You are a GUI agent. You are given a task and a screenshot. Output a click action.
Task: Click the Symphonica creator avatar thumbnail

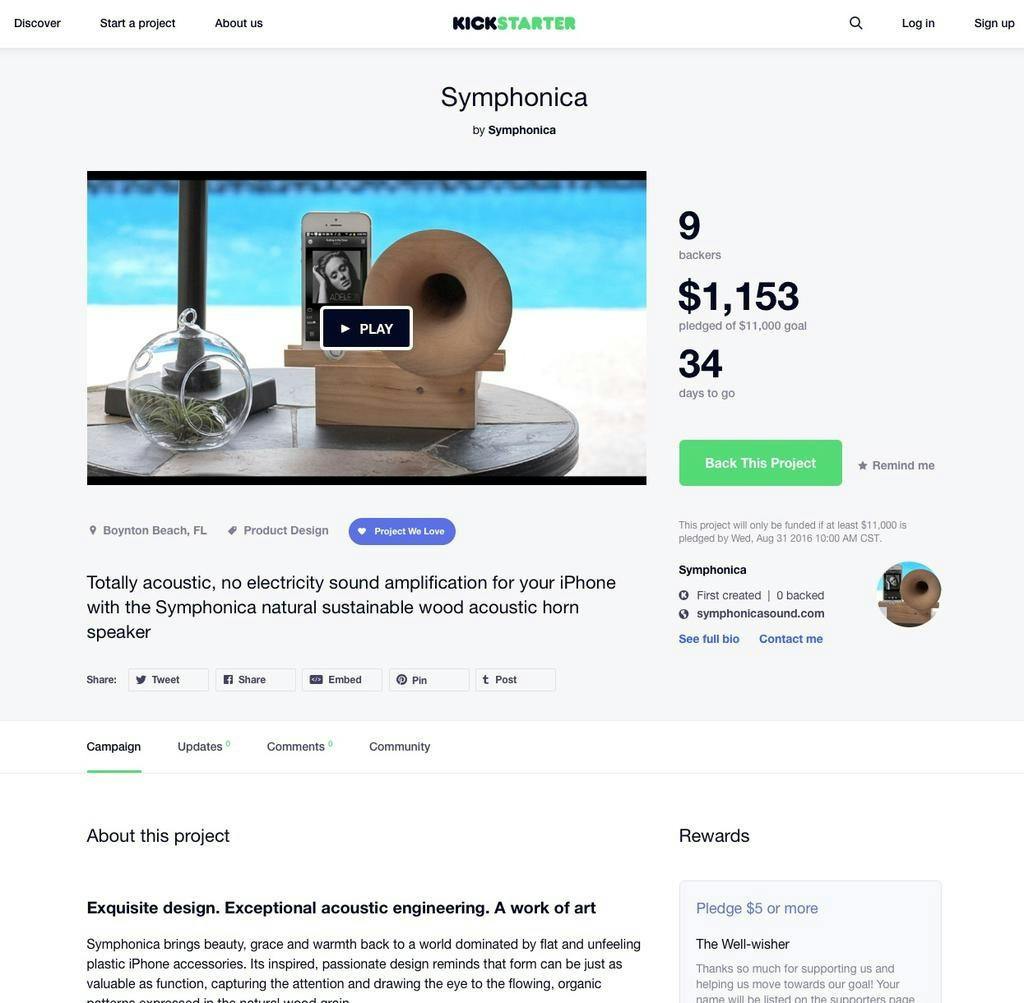point(908,594)
